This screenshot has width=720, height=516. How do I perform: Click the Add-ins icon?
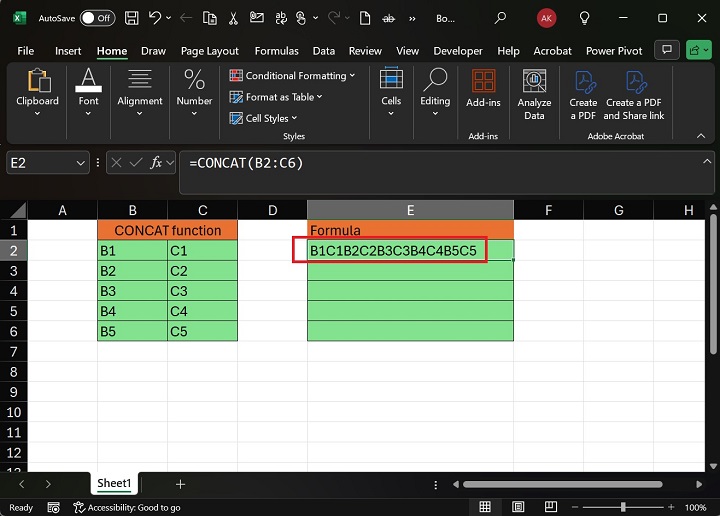click(483, 90)
